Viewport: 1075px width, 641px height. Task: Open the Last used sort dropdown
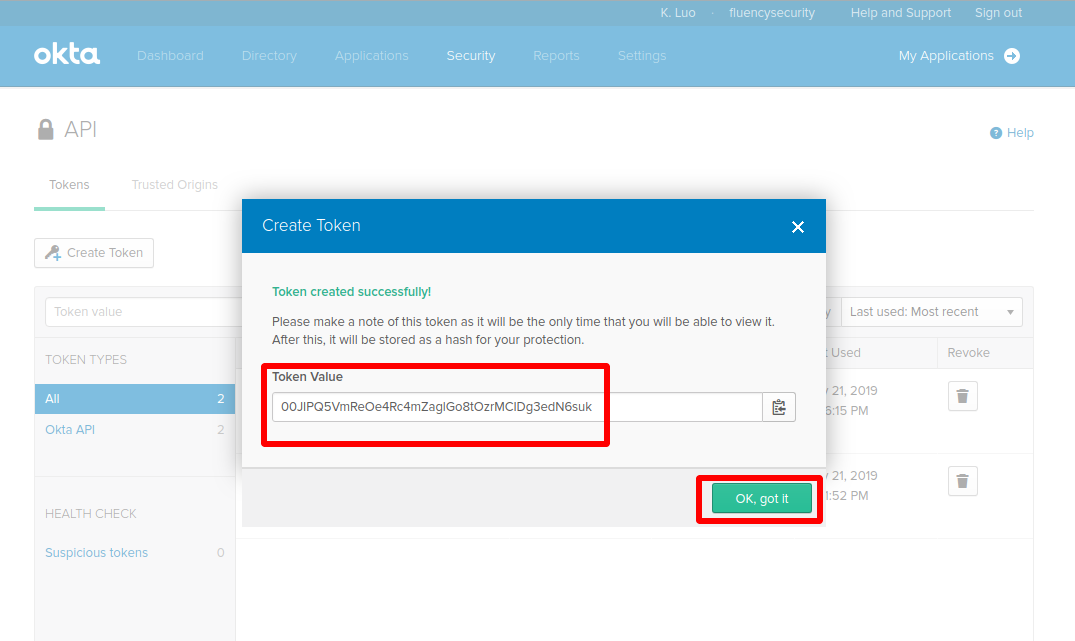click(932, 312)
